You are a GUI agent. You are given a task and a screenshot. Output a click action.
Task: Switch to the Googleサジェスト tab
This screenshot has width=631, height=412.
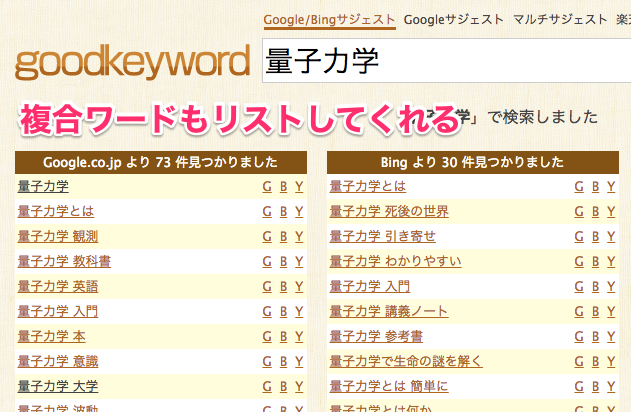click(x=453, y=19)
